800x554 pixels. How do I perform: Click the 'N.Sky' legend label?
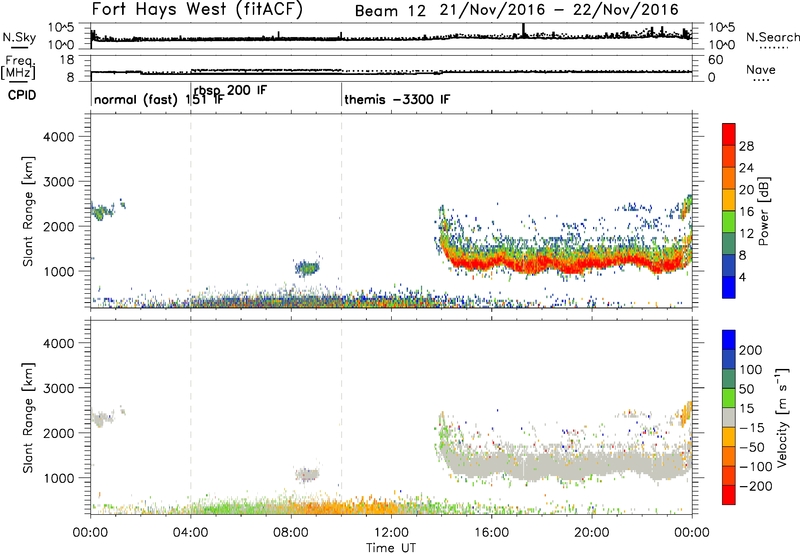19,37
